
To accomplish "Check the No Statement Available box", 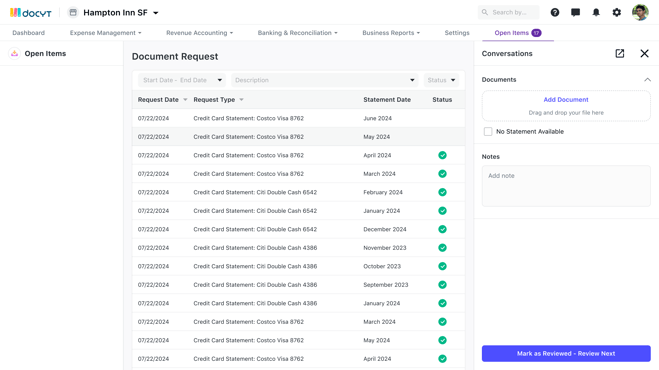I will (x=488, y=132).
